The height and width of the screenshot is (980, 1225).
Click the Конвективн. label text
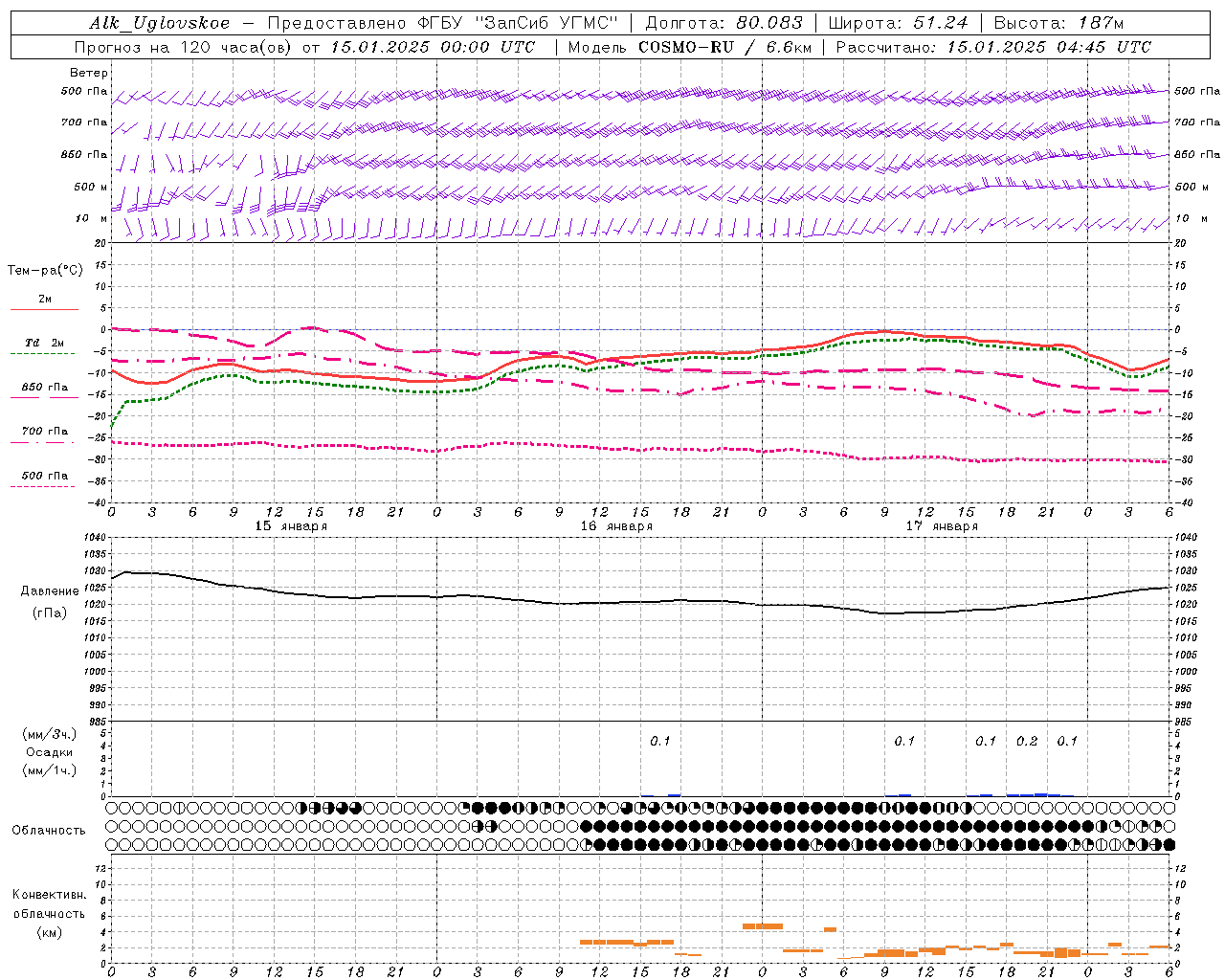[50, 895]
